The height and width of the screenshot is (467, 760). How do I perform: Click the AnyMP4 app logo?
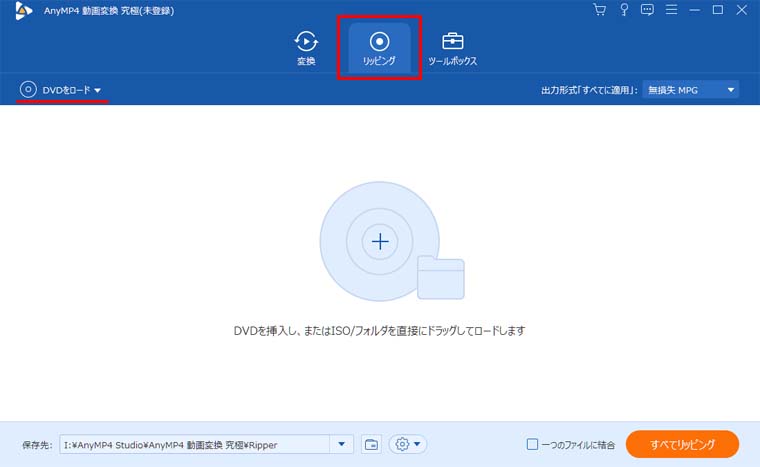(23, 10)
